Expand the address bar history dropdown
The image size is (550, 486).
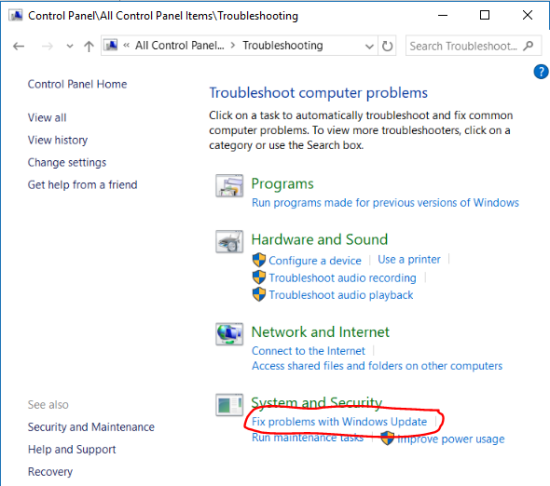click(x=369, y=46)
